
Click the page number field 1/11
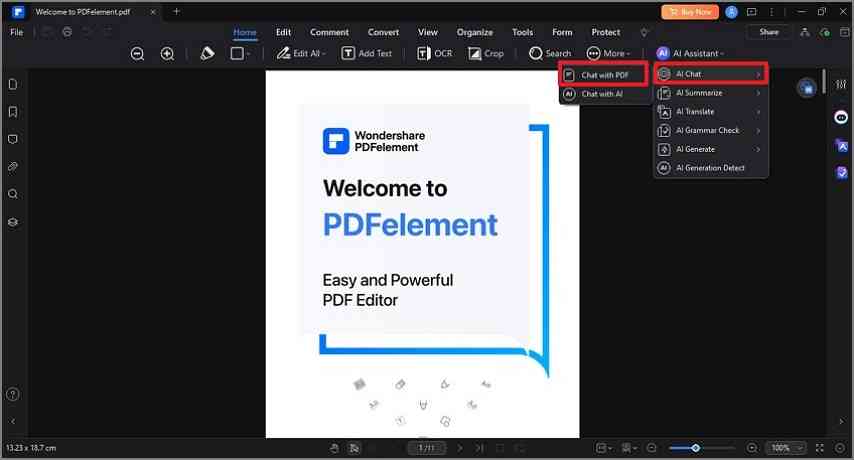(x=426, y=448)
